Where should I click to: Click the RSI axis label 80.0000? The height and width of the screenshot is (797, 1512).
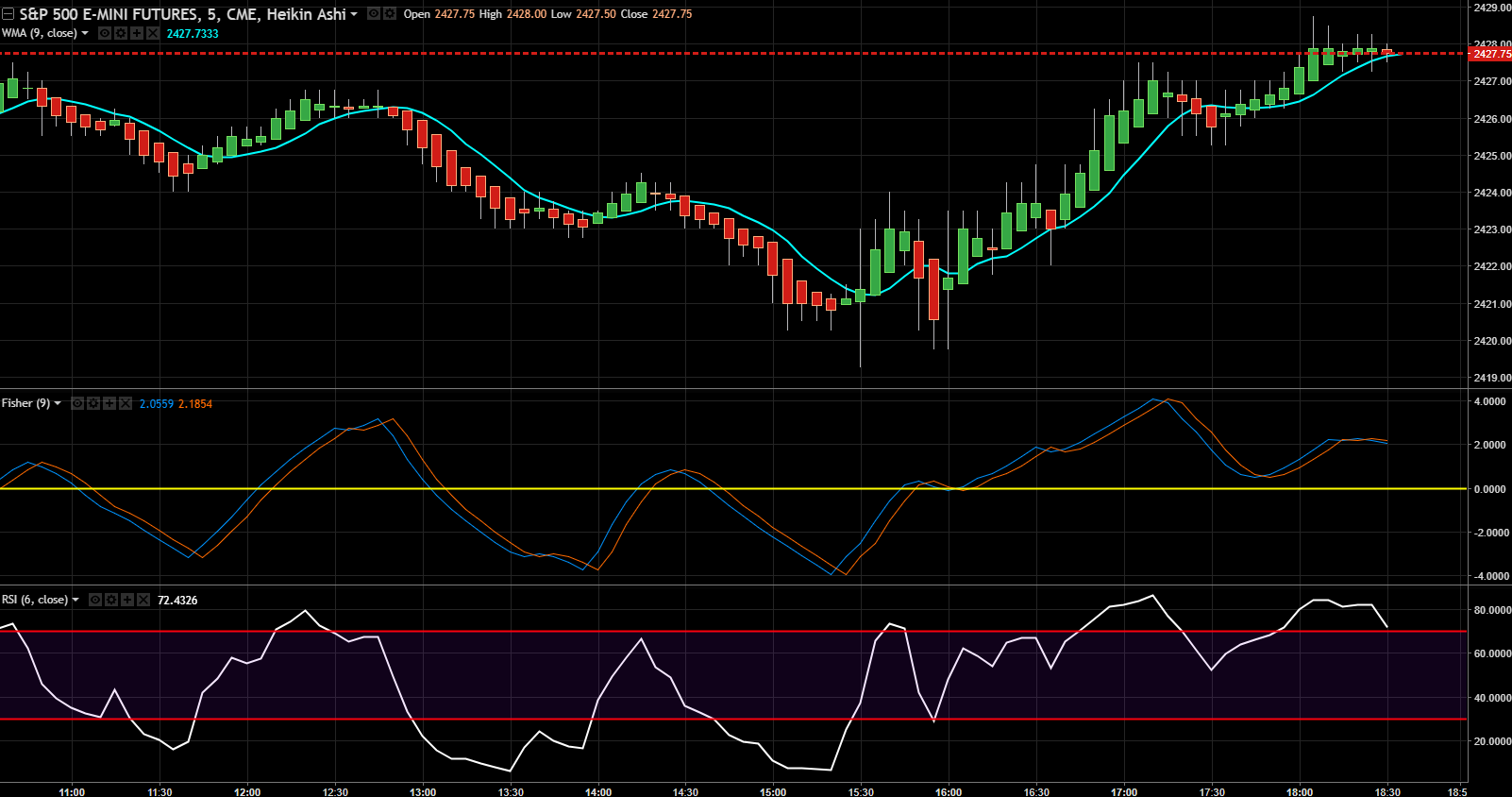point(1492,610)
